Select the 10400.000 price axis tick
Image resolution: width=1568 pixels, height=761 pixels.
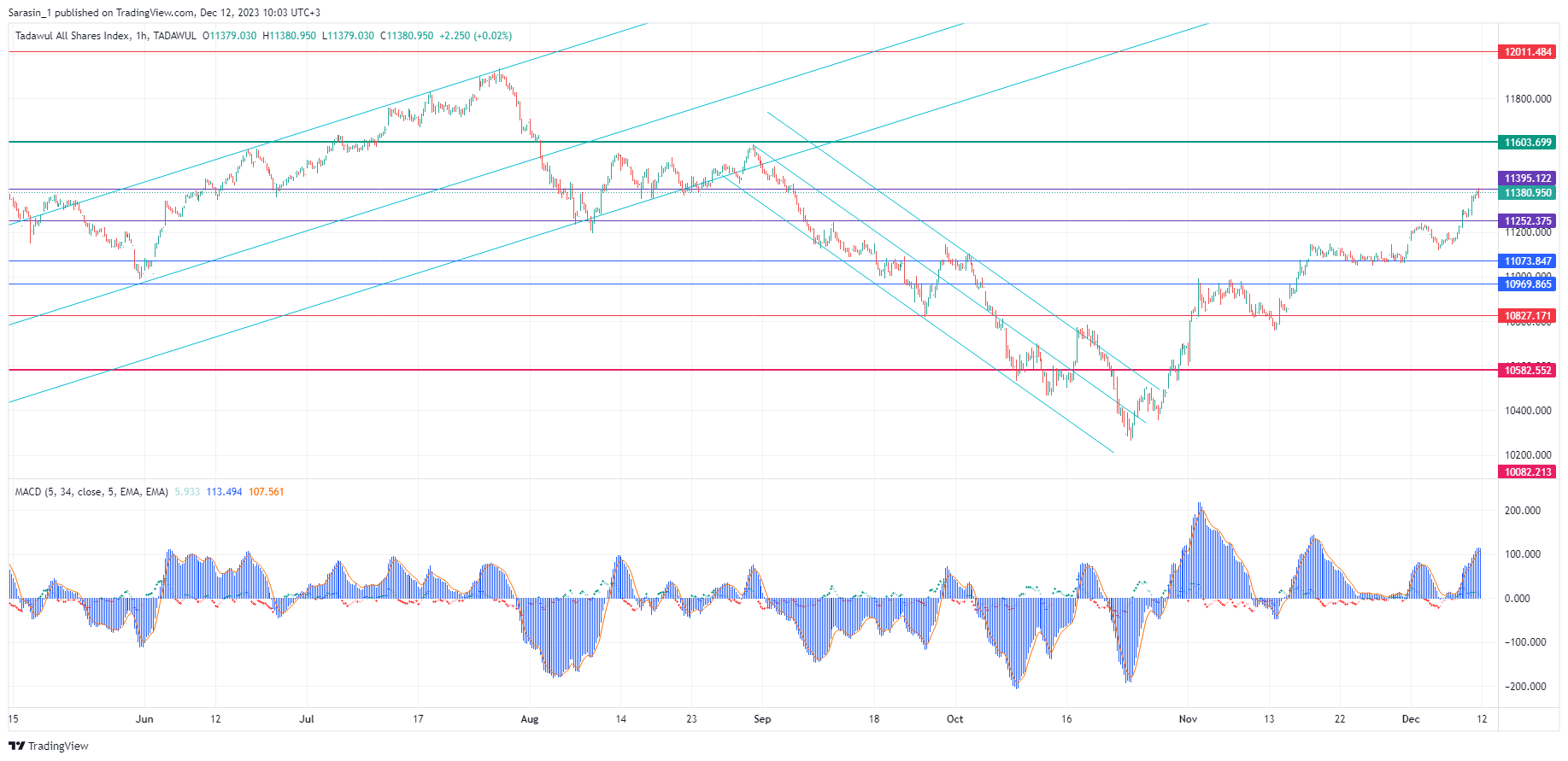(1528, 411)
